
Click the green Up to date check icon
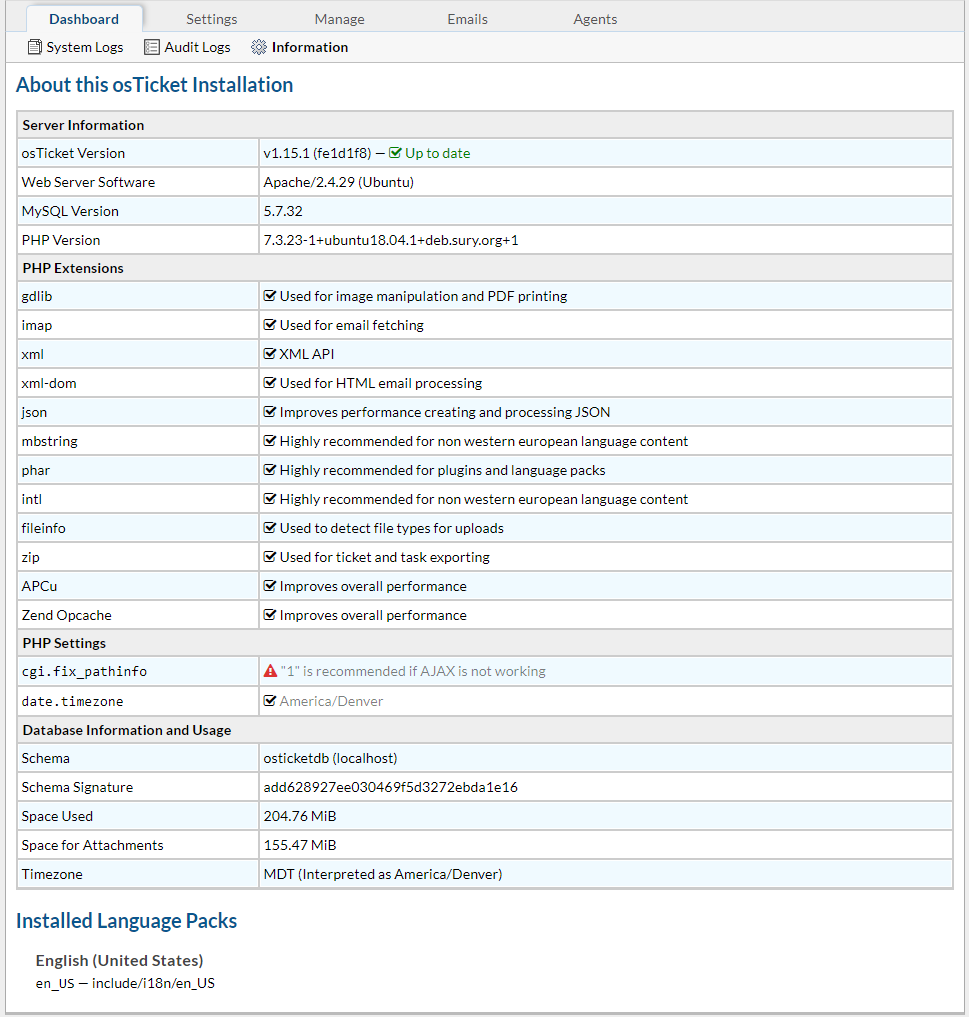click(x=395, y=153)
